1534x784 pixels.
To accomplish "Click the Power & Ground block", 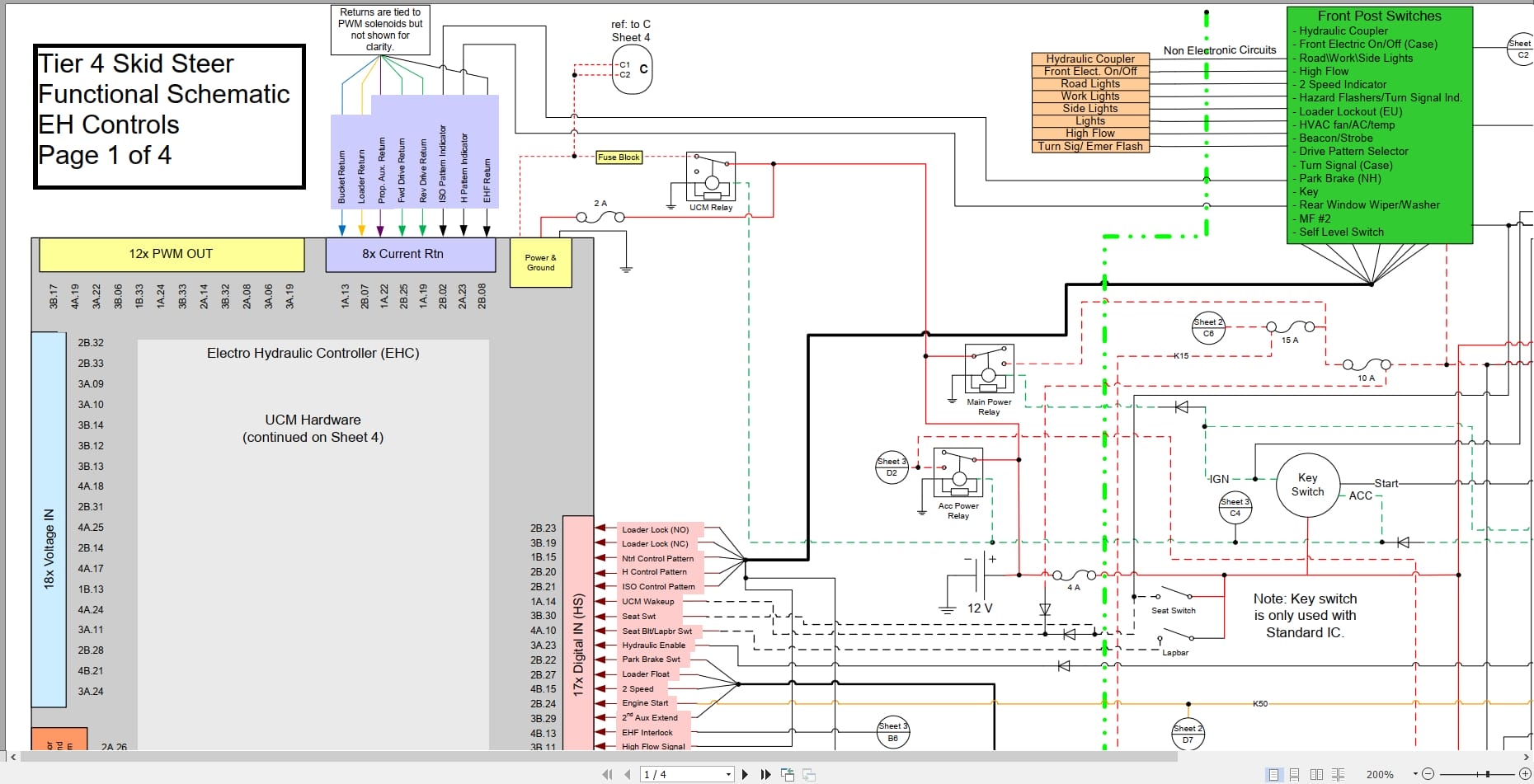I will (x=540, y=263).
